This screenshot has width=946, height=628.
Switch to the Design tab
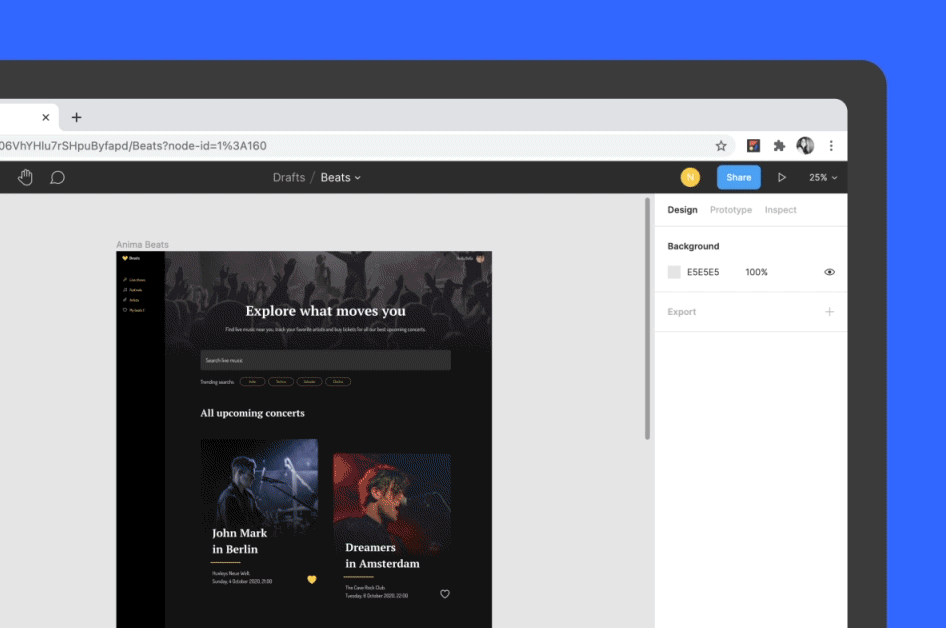point(682,210)
